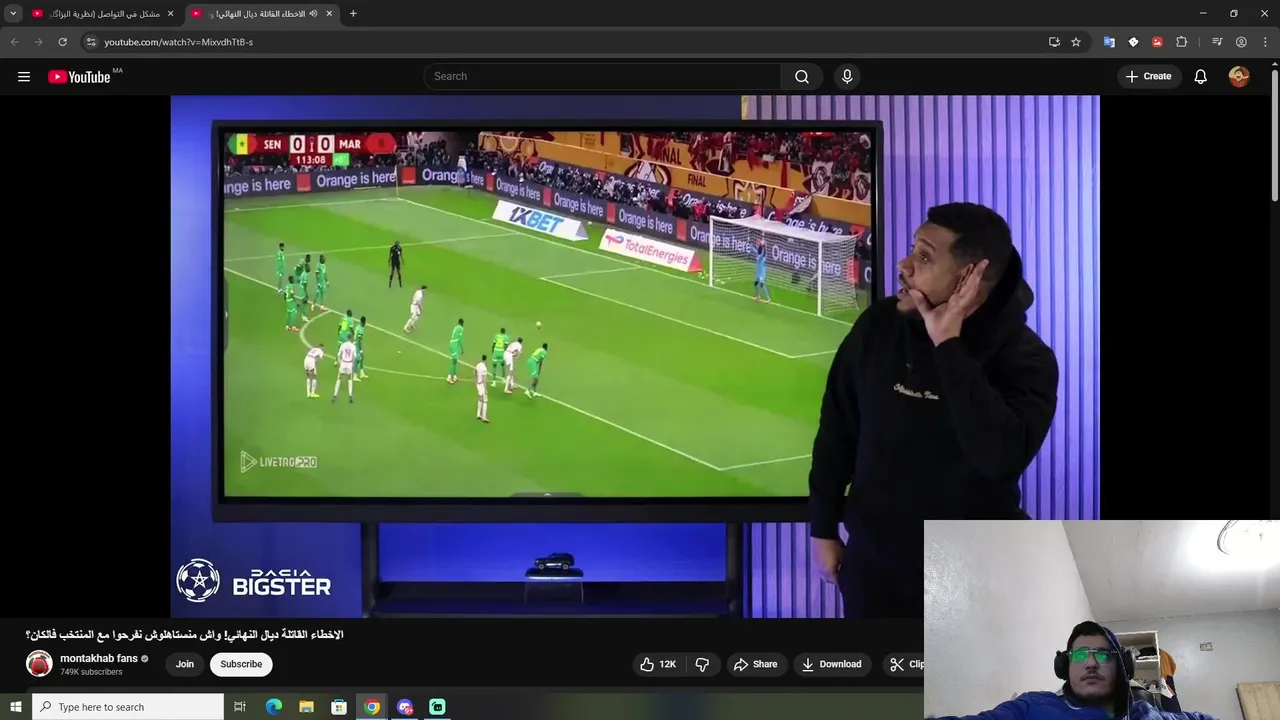Image resolution: width=1280 pixels, height=720 pixels.
Task: View site information icon in address bar
Action: click(x=91, y=42)
